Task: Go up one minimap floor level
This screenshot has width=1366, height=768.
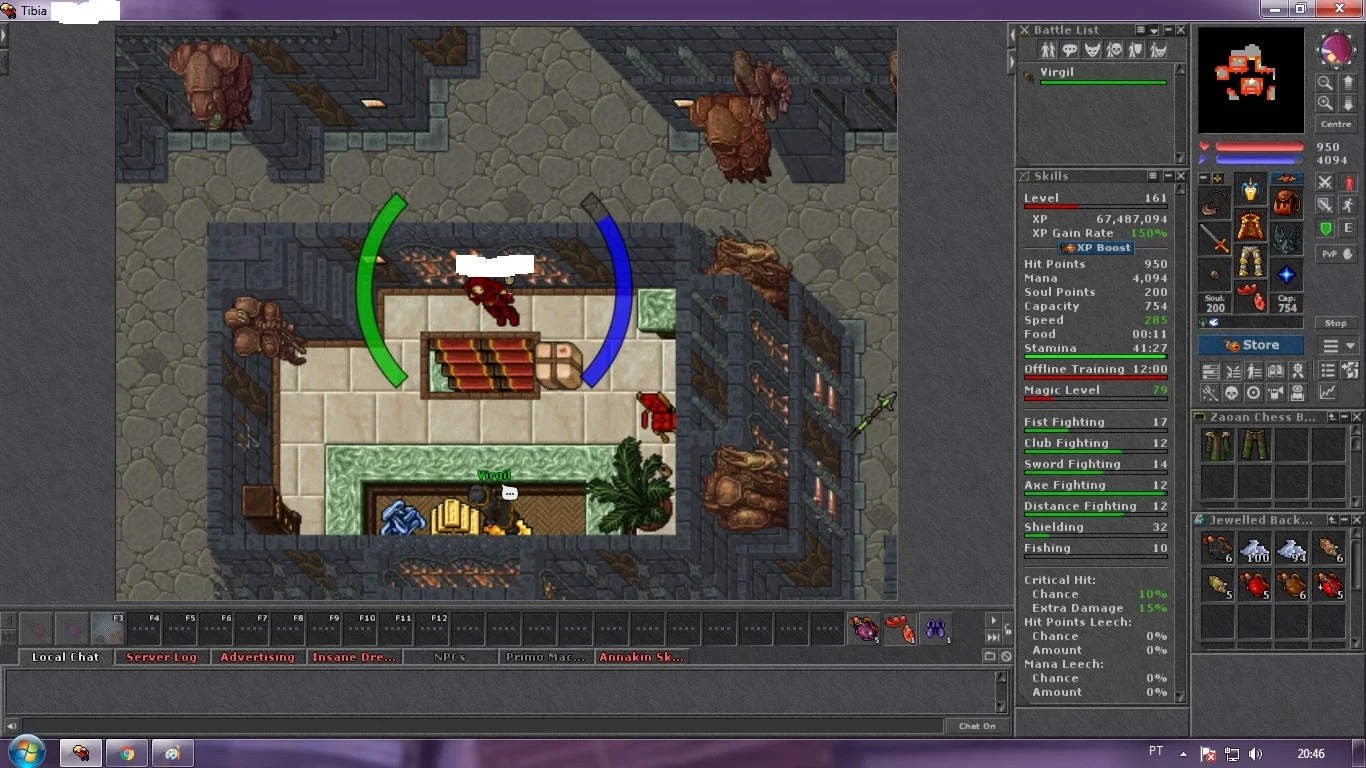Action: click(1348, 83)
